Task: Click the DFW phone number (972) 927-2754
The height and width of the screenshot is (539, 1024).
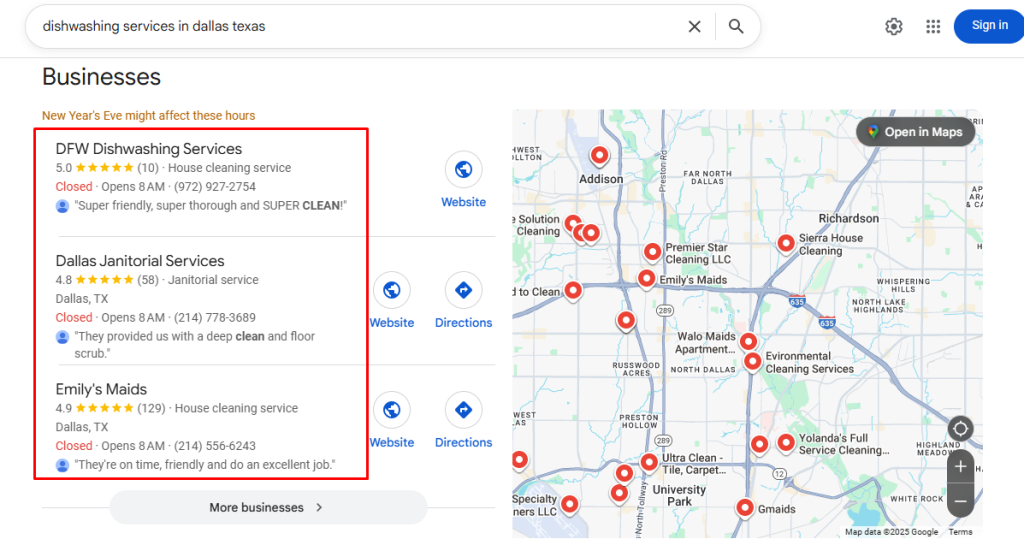Action: (215, 187)
